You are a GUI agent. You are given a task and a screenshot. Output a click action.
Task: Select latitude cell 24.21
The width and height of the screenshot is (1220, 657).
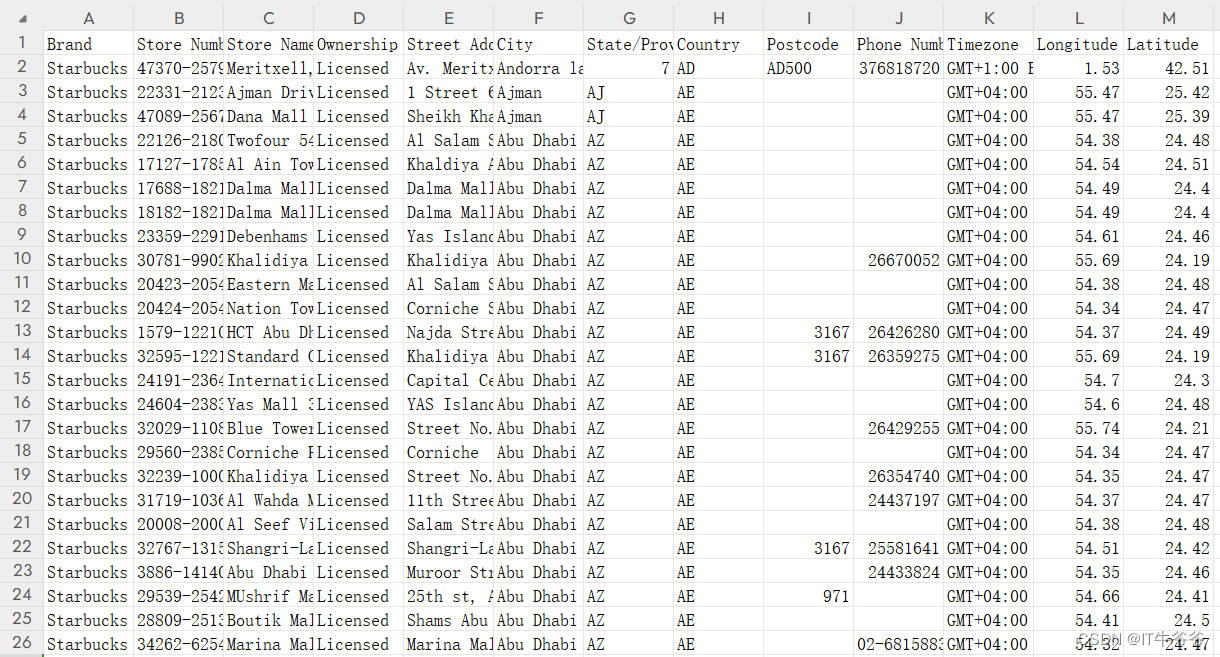tap(1168, 428)
